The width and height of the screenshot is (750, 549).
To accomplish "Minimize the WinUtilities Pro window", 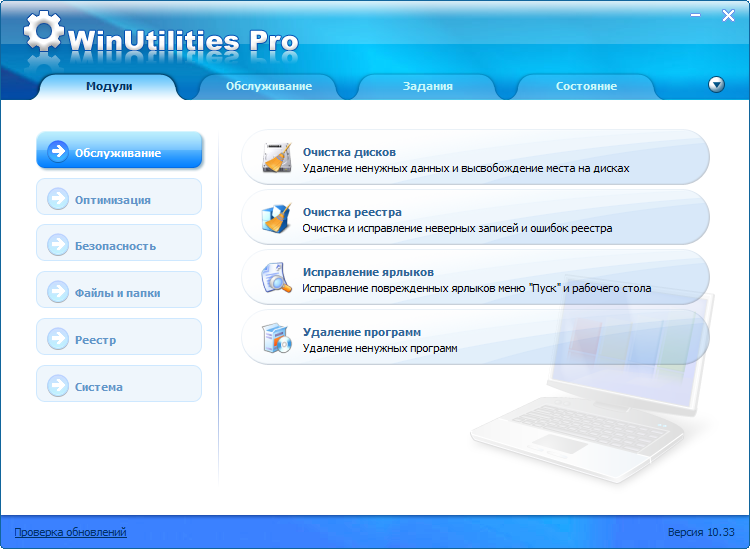I will (x=695, y=15).
